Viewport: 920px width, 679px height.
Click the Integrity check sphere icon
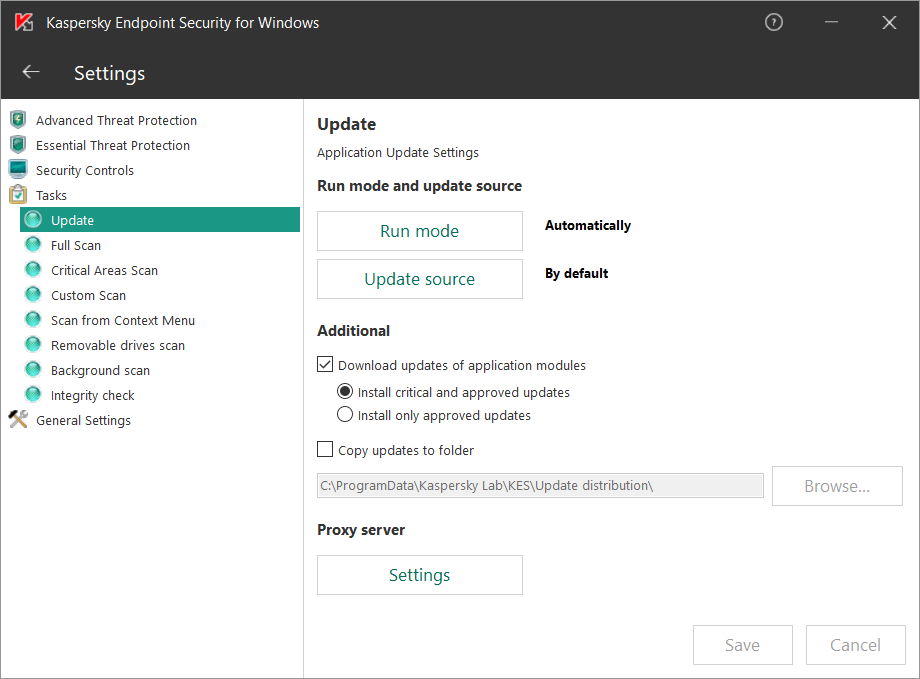click(x=33, y=395)
